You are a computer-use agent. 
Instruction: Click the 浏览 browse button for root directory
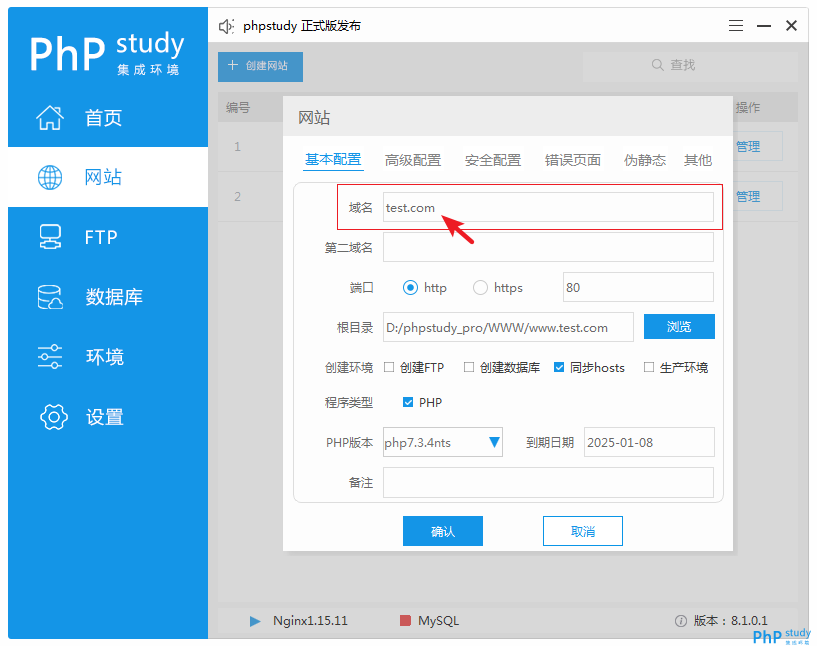pyautogui.click(x=679, y=327)
